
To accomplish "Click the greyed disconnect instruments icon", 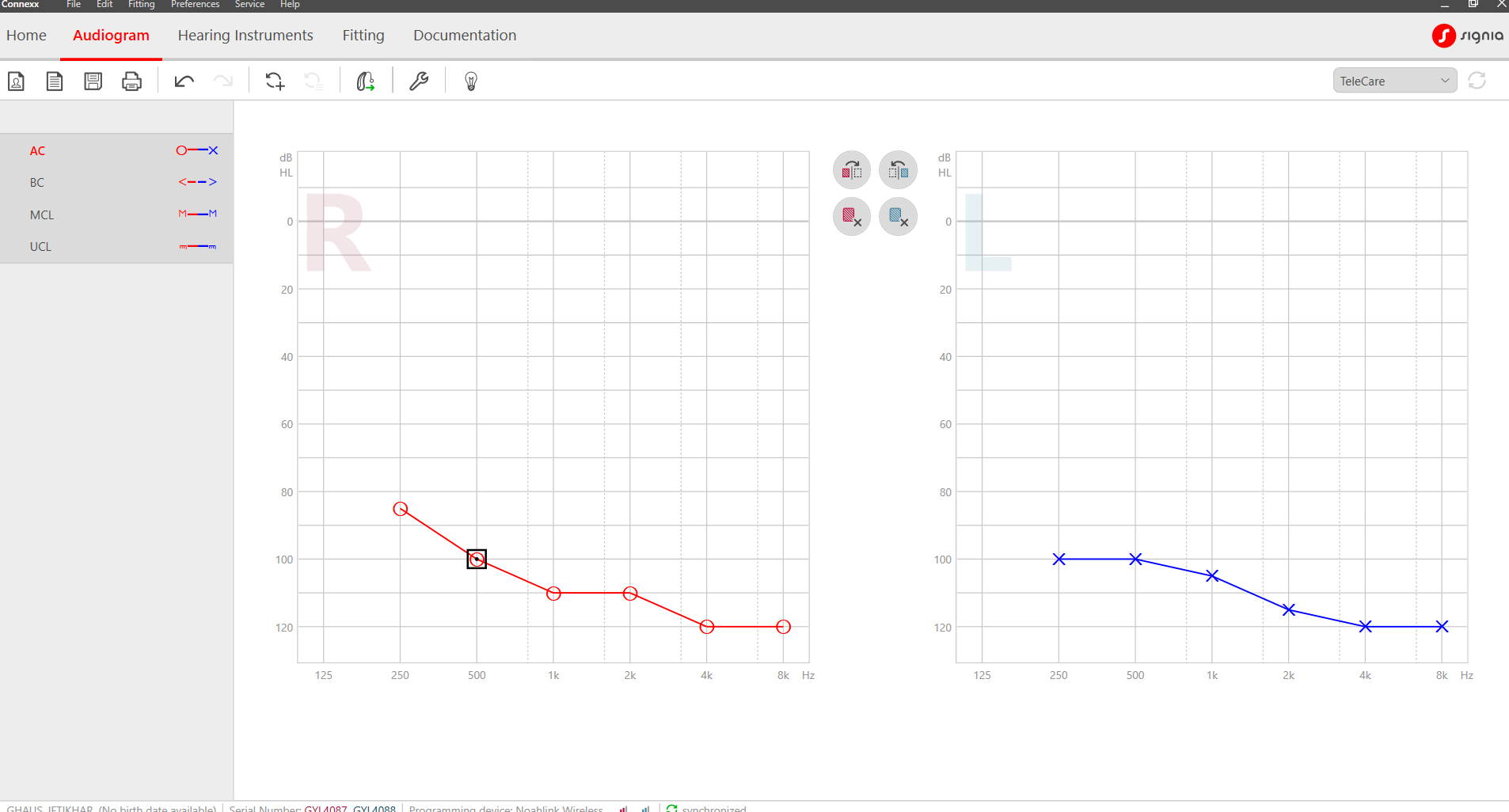I will pos(314,82).
